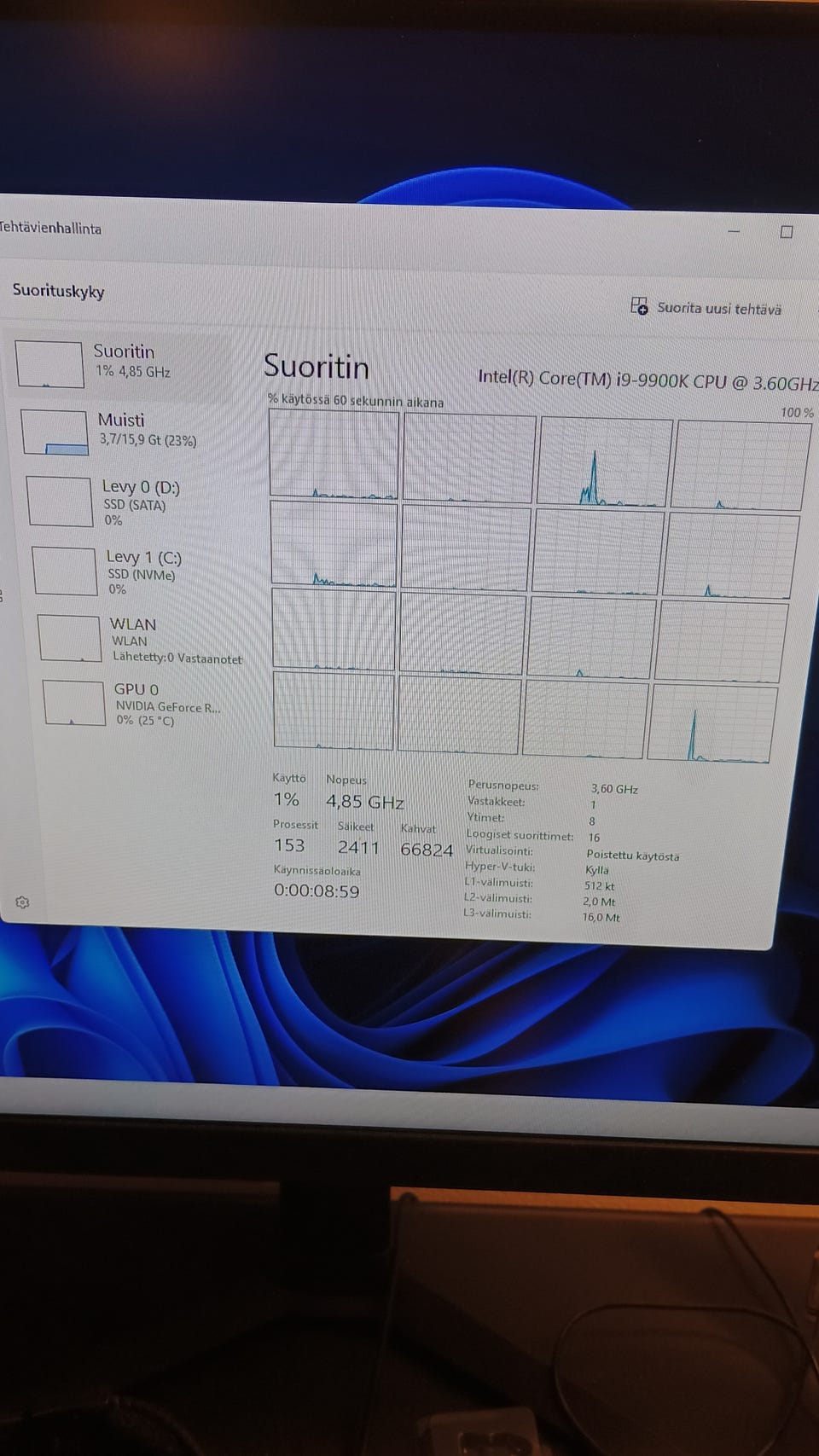Image resolution: width=819 pixels, height=1456 pixels.
Task: Click the Levy 0 (D:) mini graph thumbnail
Action: click(60, 502)
